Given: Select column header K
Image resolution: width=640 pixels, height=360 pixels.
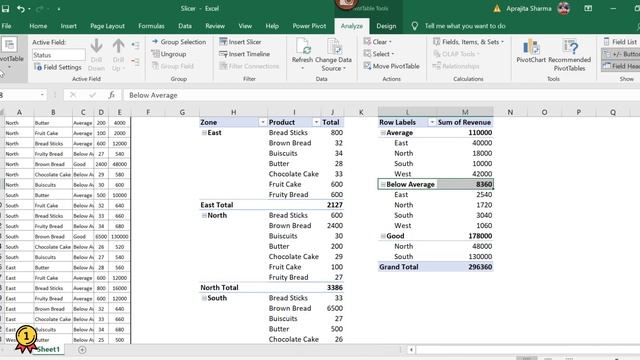Looking at the screenshot, I should [x=361, y=112].
